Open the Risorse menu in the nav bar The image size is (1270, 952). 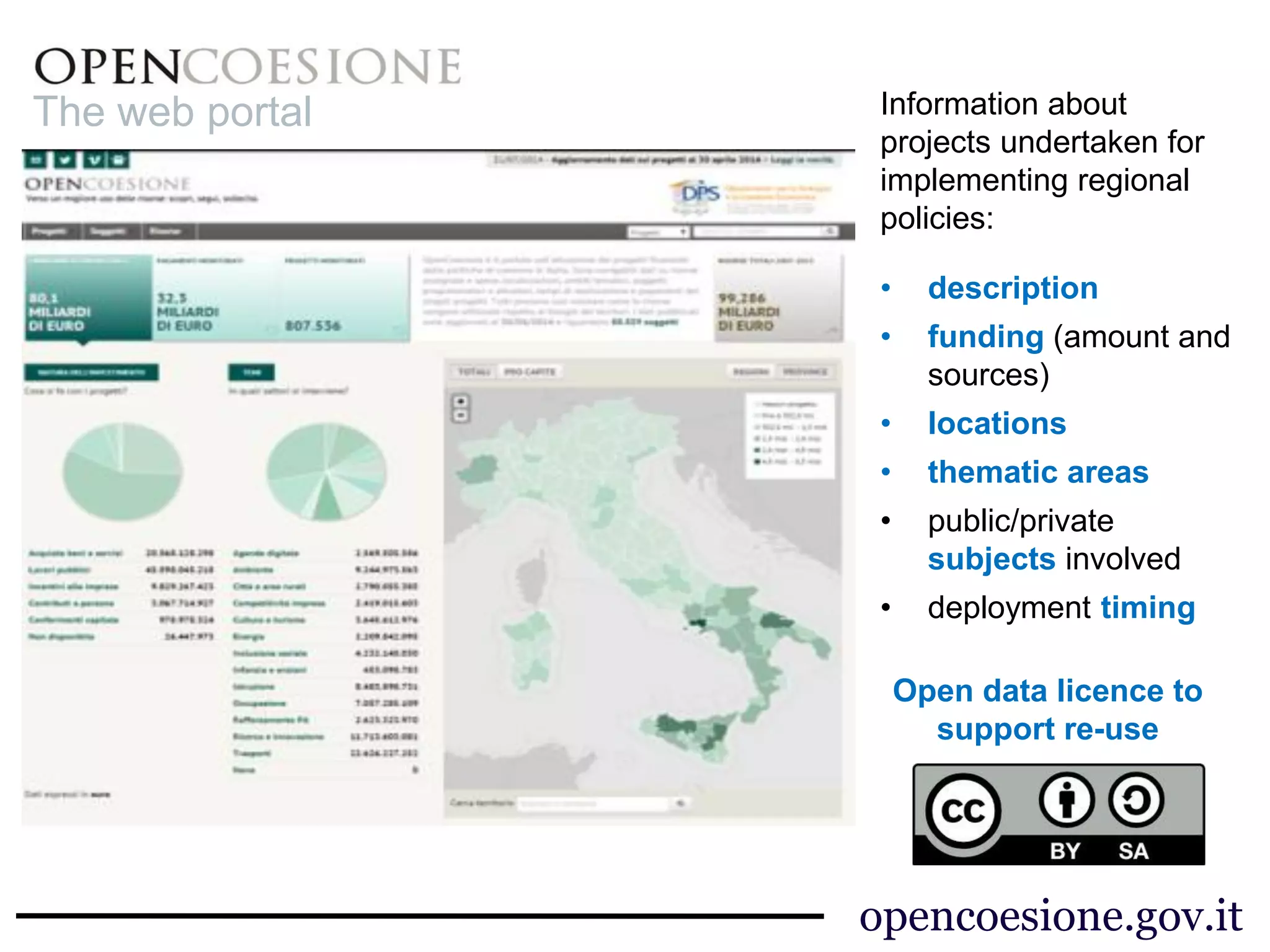pos(166,232)
